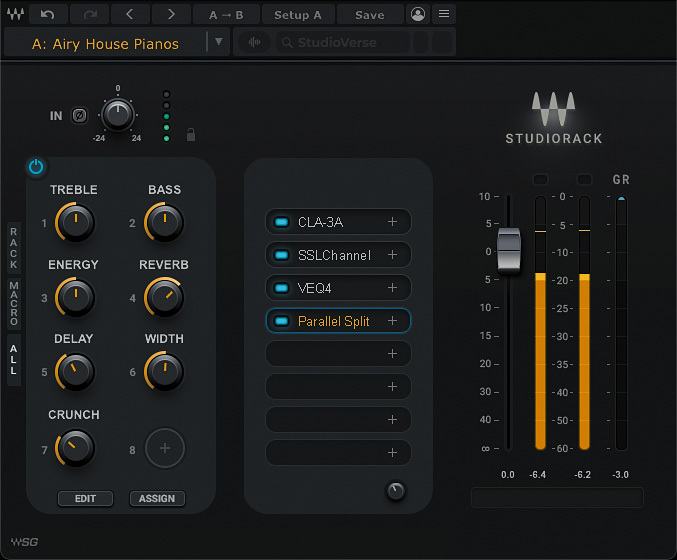
Task: Click the fader value 0.0
Action: [x=508, y=475]
